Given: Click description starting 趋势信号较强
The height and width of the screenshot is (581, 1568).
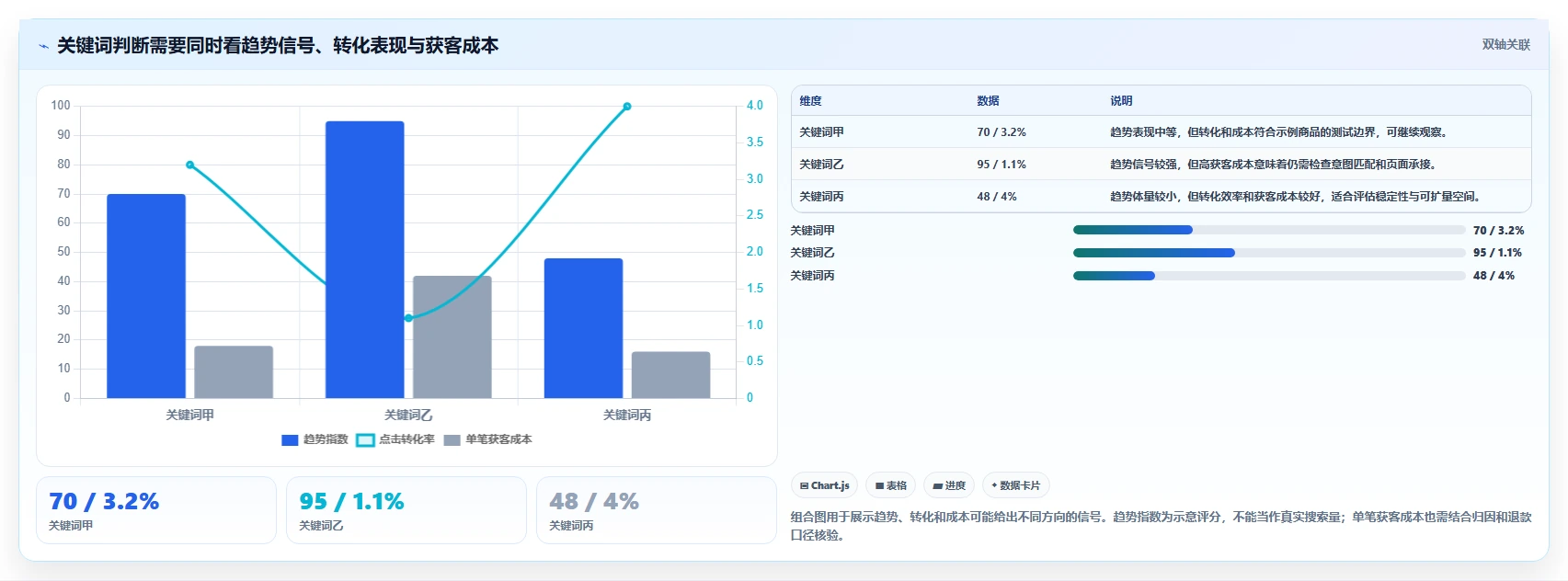Looking at the screenshot, I should [x=1276, y=165].
